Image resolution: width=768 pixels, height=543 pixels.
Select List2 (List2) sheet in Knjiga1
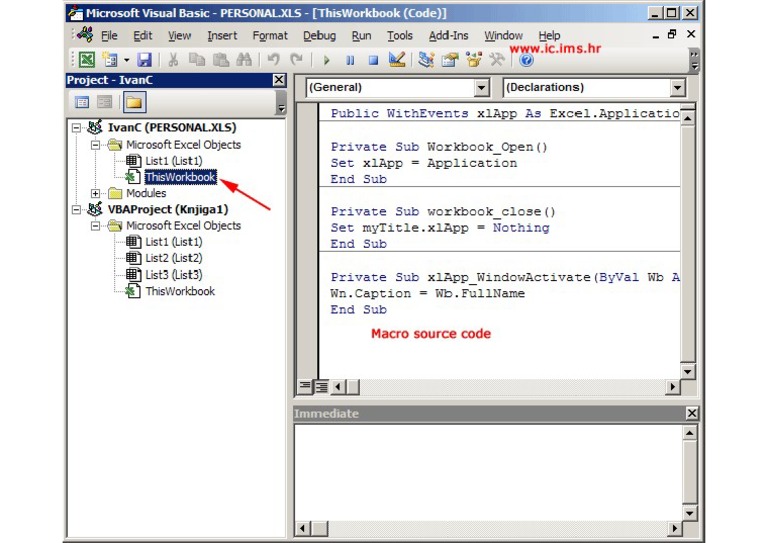(173, 258)
